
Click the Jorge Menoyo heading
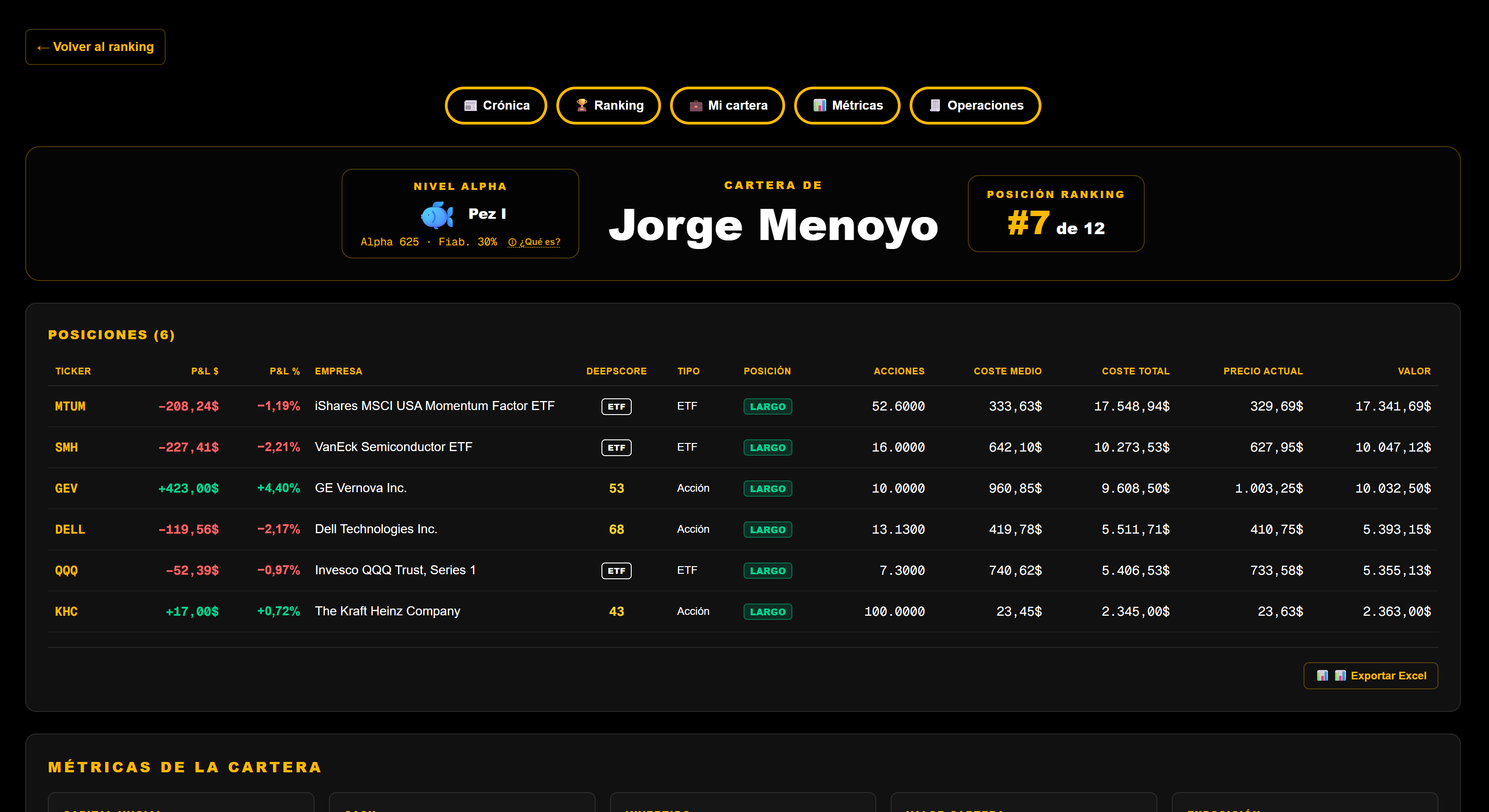(773, 226)
